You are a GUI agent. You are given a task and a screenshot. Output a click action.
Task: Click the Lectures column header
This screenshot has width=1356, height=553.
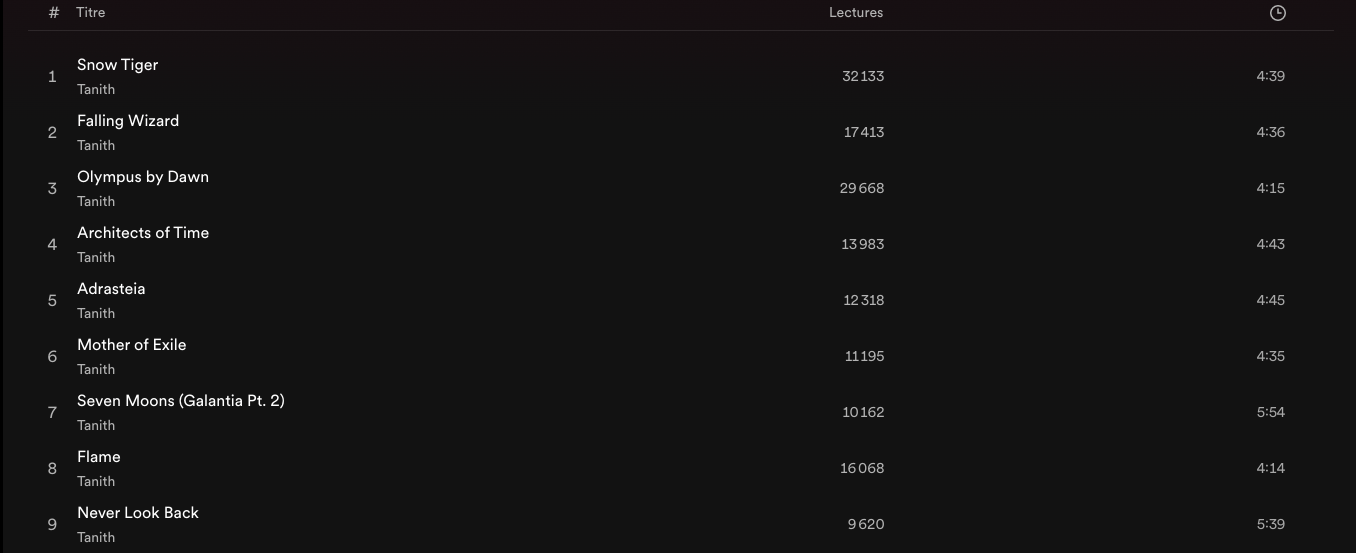pyautogui.click(x=856, y=13)
